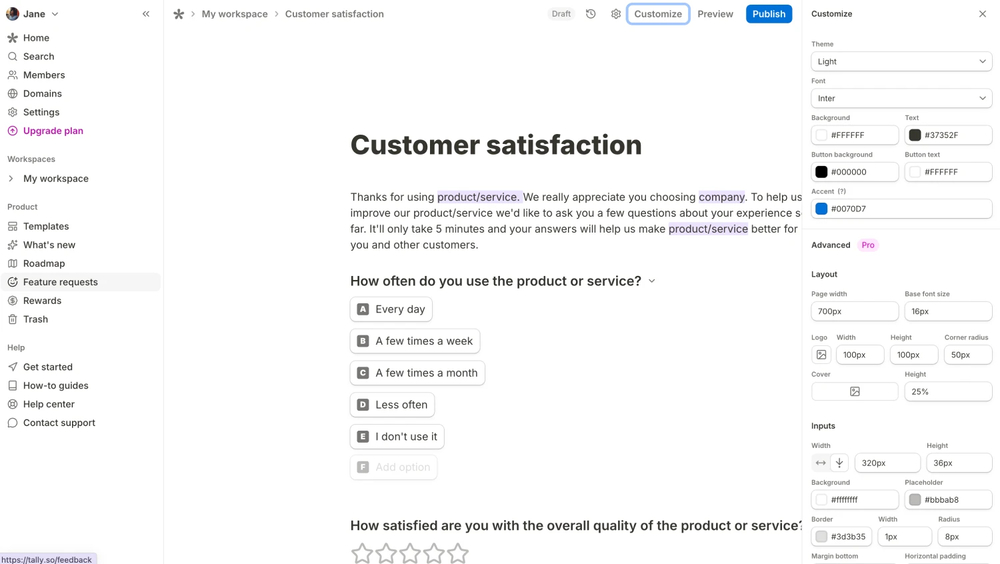Click the logo image upload icon
This screenshot has height=564, width=1000.
coord(821,355)
